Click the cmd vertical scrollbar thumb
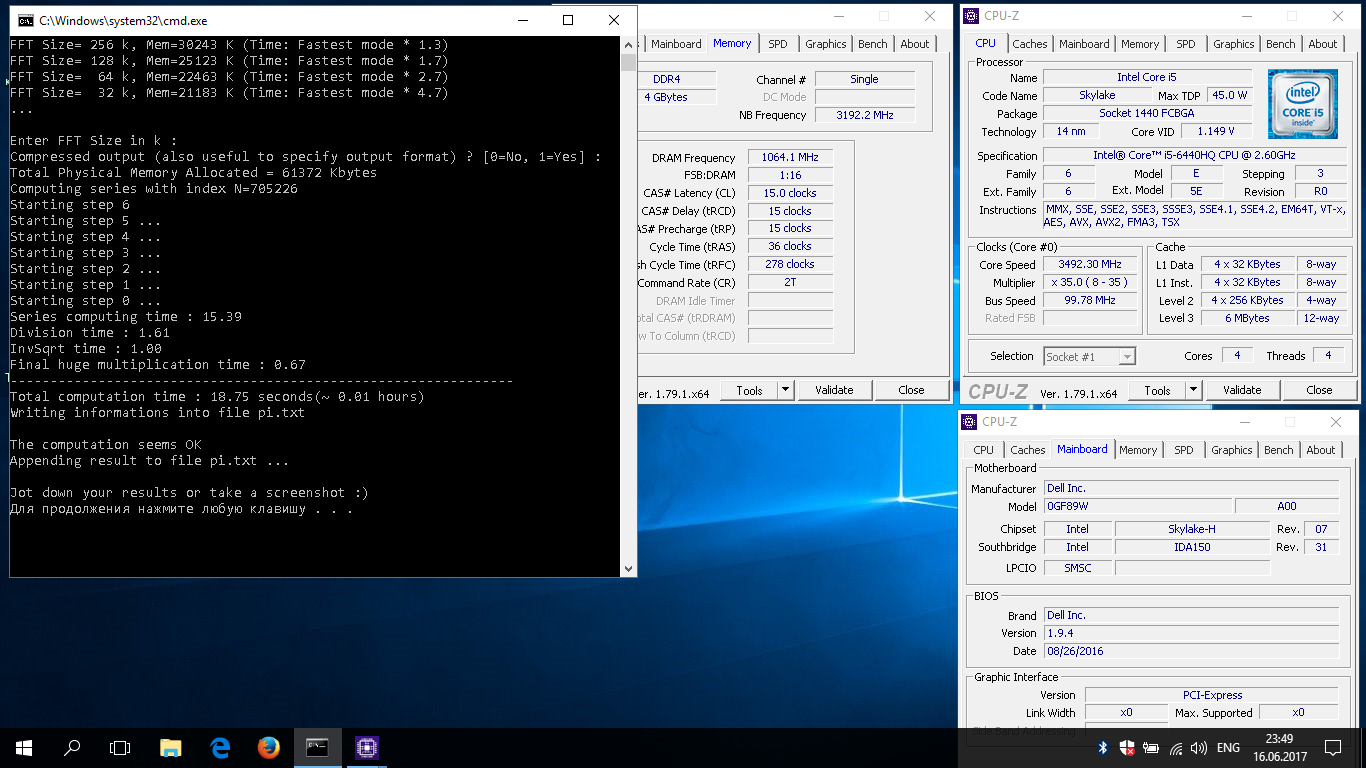The height and width of the screenshot is (768, 1366). [628, 62]
